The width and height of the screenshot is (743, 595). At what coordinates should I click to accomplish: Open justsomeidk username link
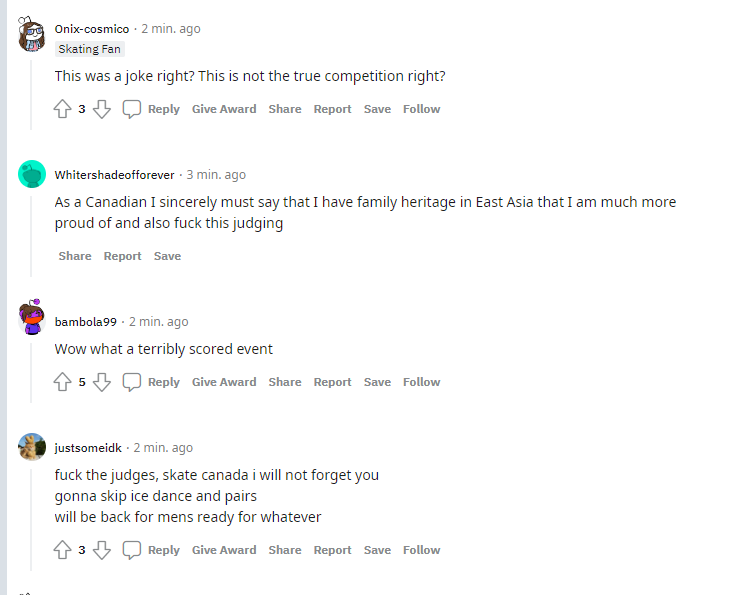[88, 448]
